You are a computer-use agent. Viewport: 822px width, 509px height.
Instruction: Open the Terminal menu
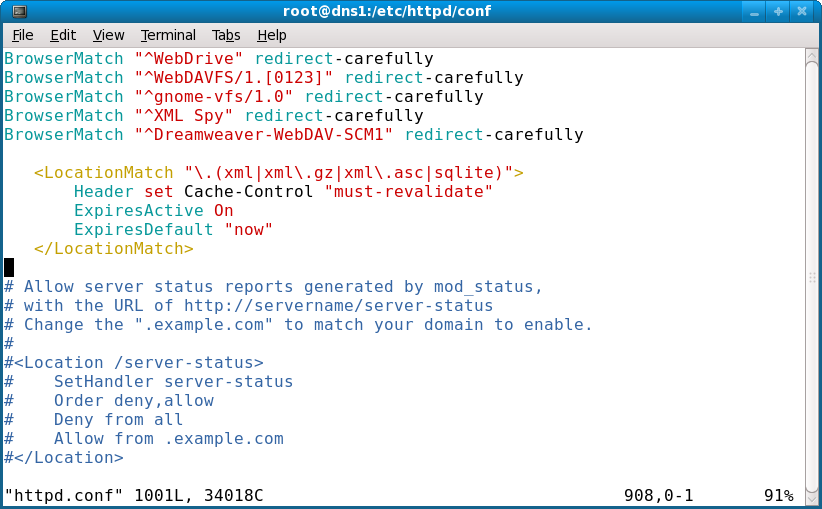coord(168,35)
